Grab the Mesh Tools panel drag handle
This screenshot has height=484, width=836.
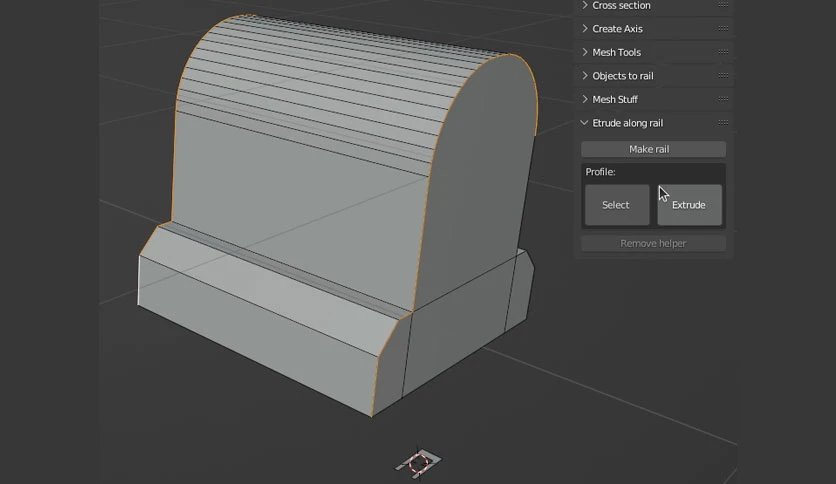pos(723,52)
